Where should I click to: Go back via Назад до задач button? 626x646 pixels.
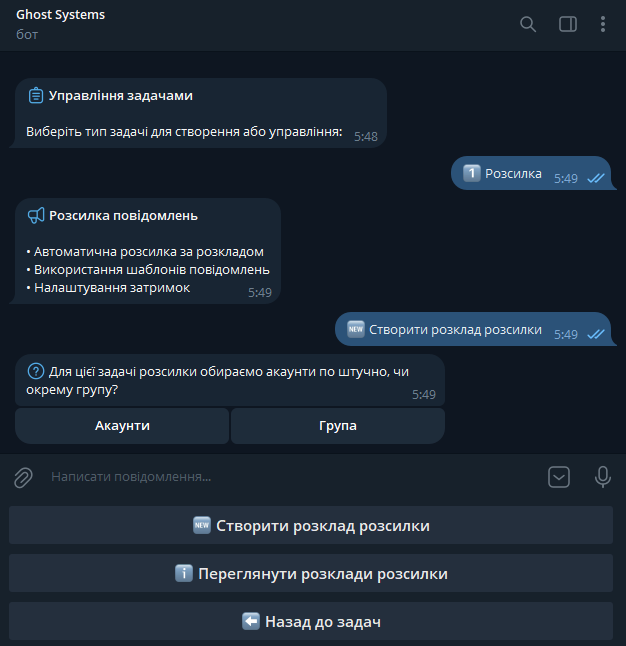[311, 622]
